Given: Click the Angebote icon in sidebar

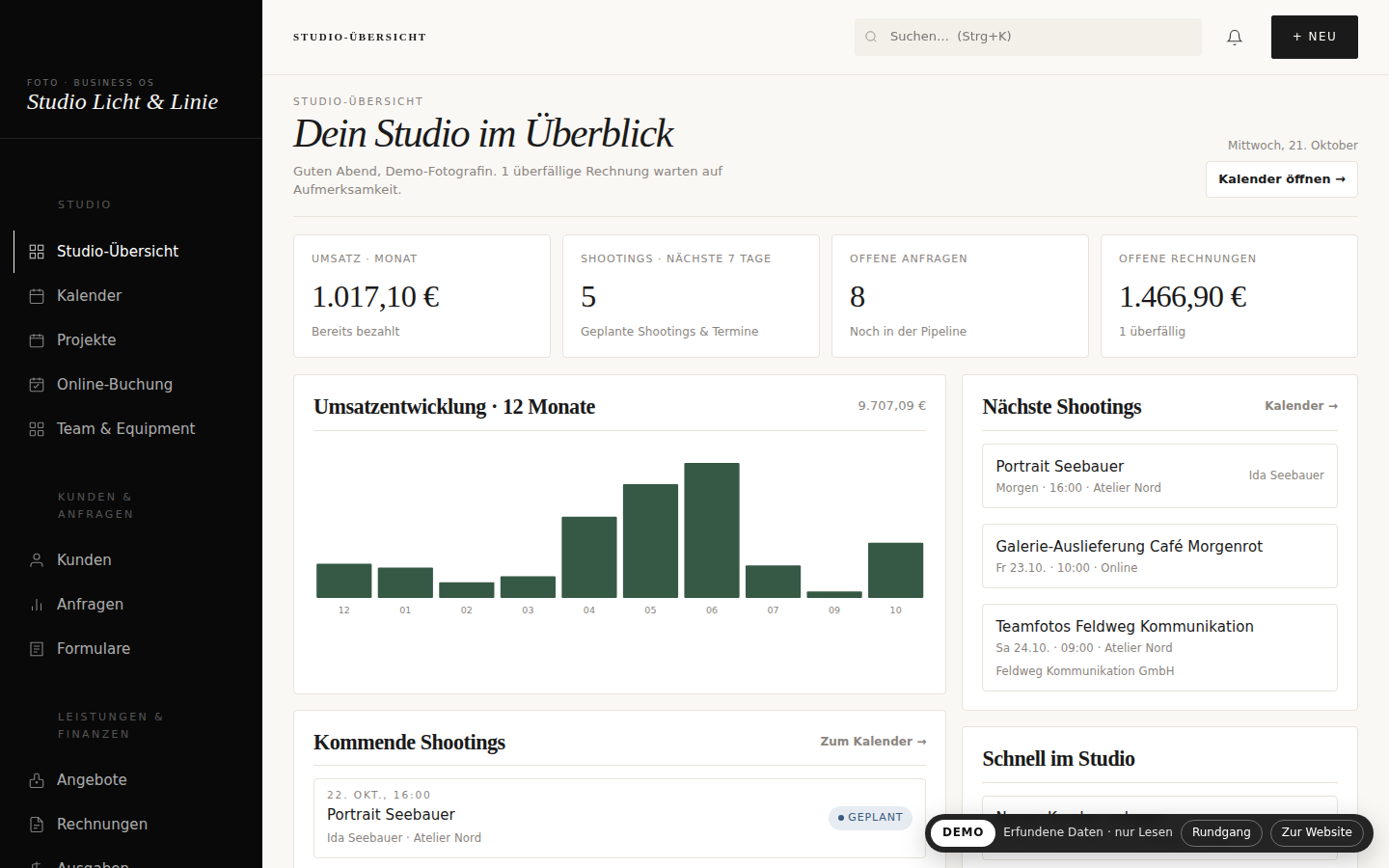Looking at the screenshot, I should pyautogui.click(x=37, y=780).
